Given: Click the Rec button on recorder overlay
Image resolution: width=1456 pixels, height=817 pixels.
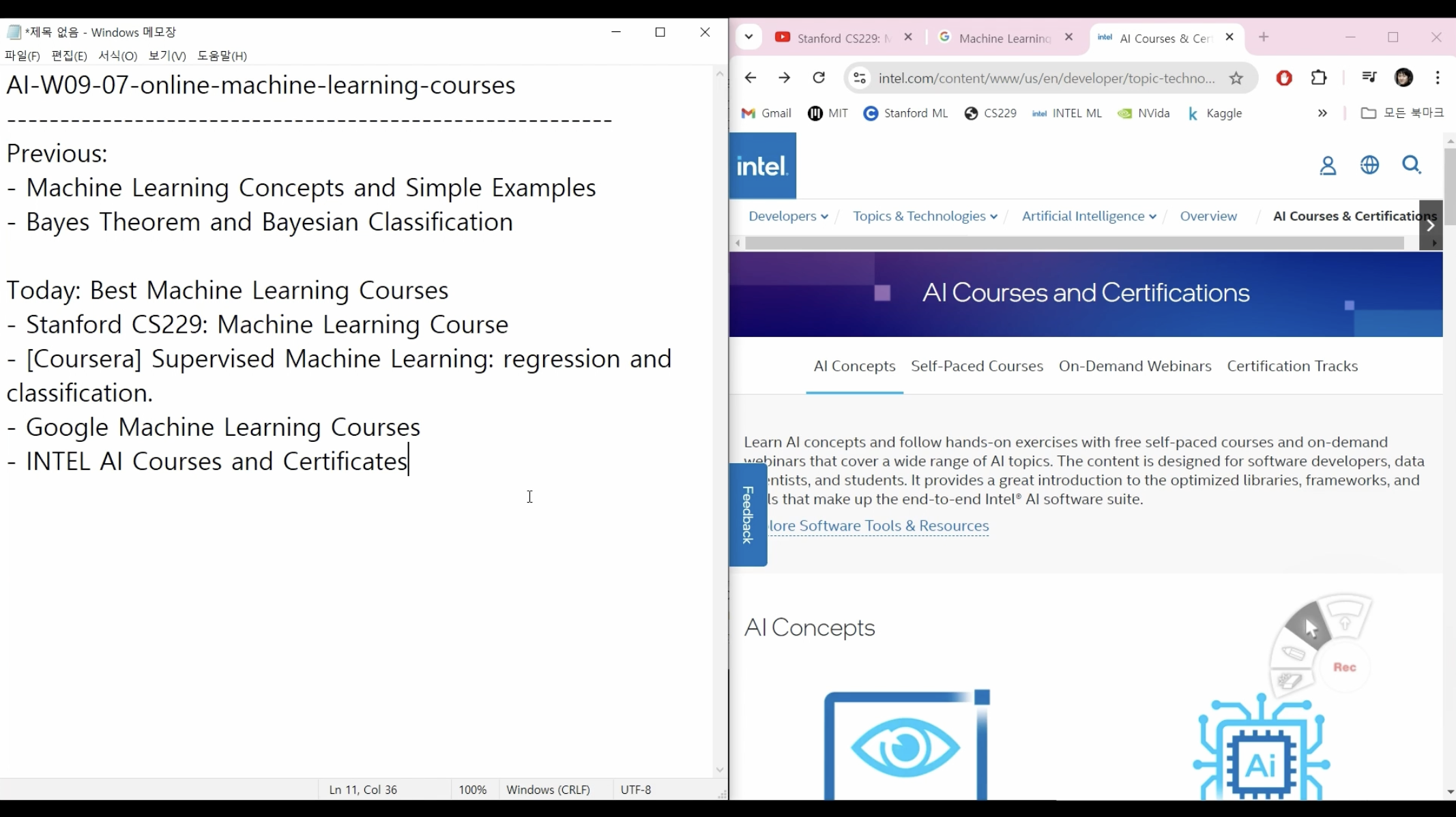Looking at the screenshot, I should tap(1345, 667).
